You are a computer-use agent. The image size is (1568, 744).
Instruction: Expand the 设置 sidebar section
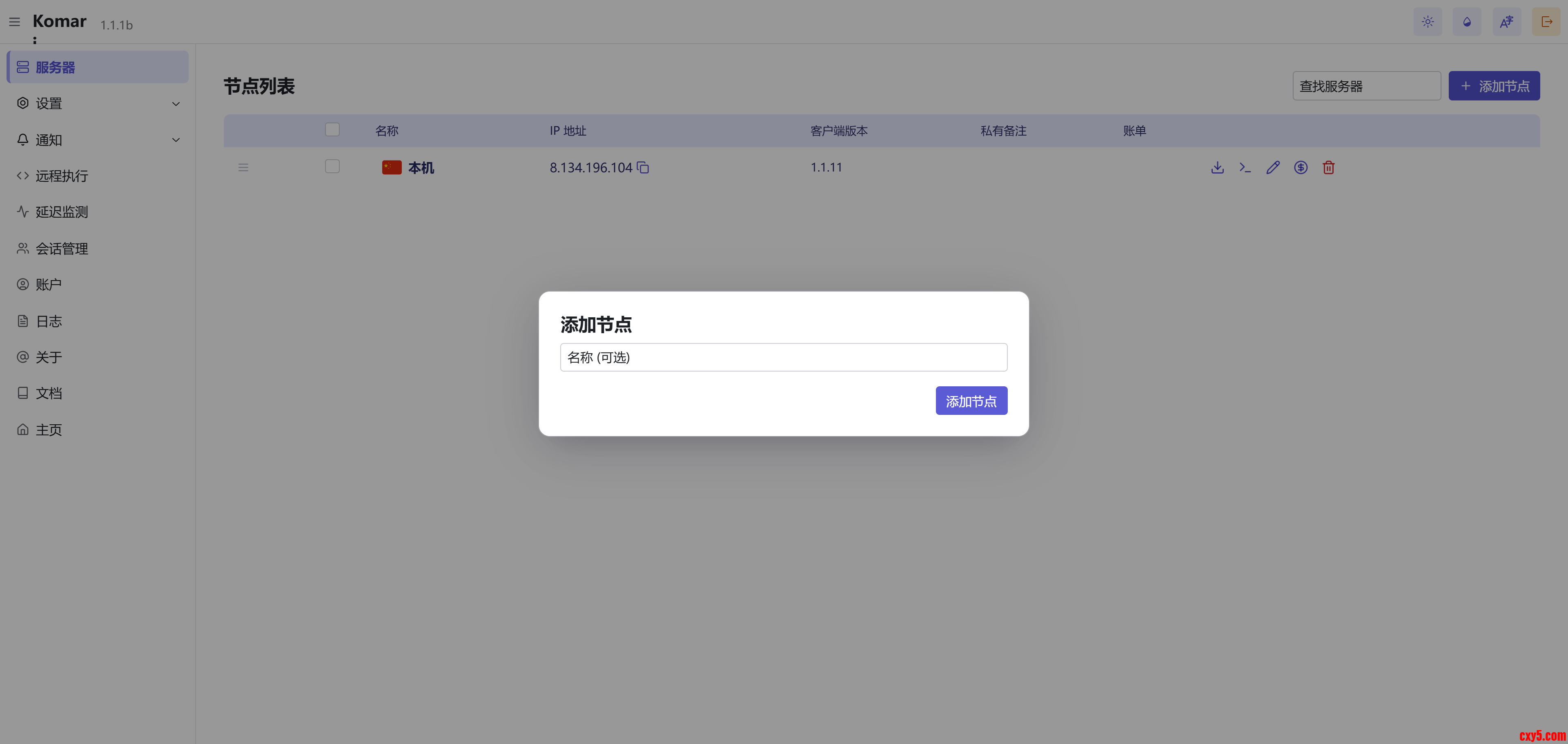coord(98,103)
